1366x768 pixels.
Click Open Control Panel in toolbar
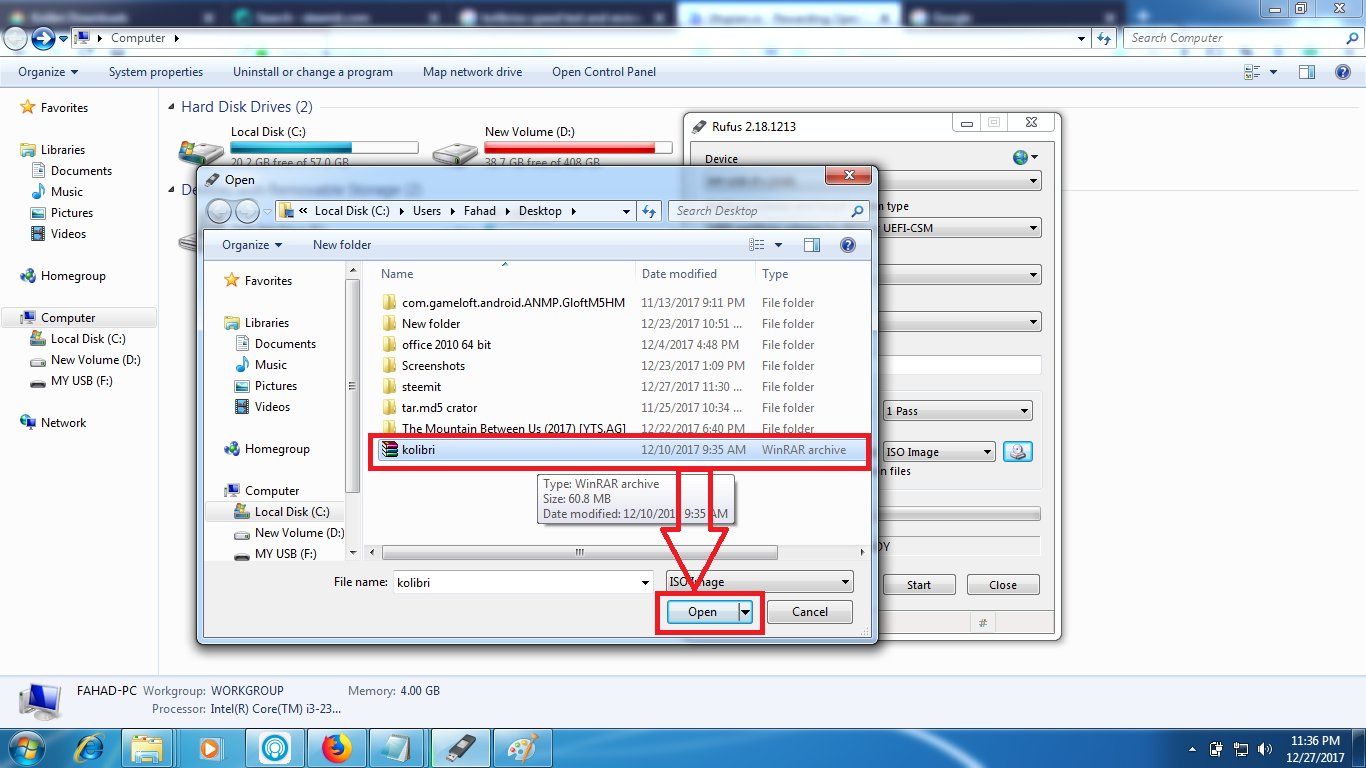604,72
